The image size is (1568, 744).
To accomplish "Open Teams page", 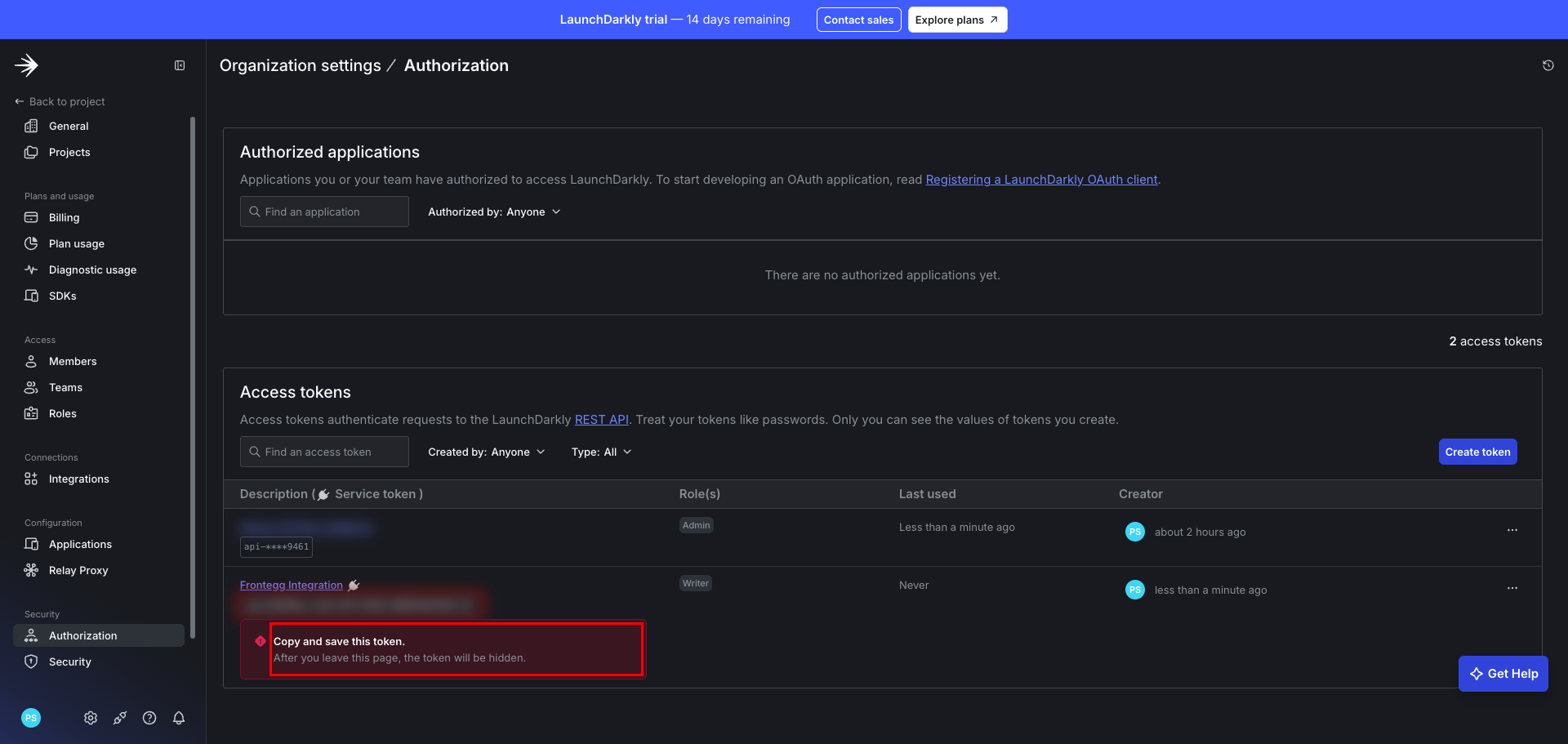I will 99,387.
